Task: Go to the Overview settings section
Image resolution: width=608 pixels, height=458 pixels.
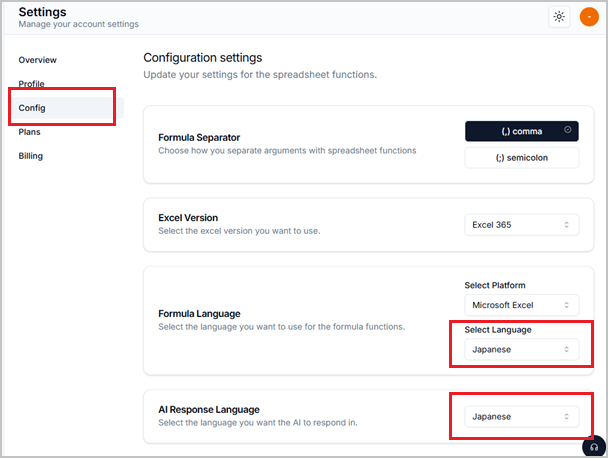Action: click(x=38, y=60)
